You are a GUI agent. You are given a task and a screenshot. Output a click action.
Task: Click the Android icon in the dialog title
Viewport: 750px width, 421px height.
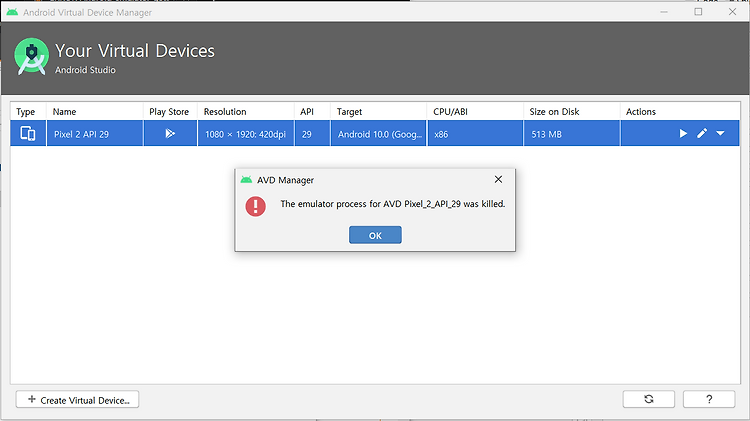click(x=246, y=180)
